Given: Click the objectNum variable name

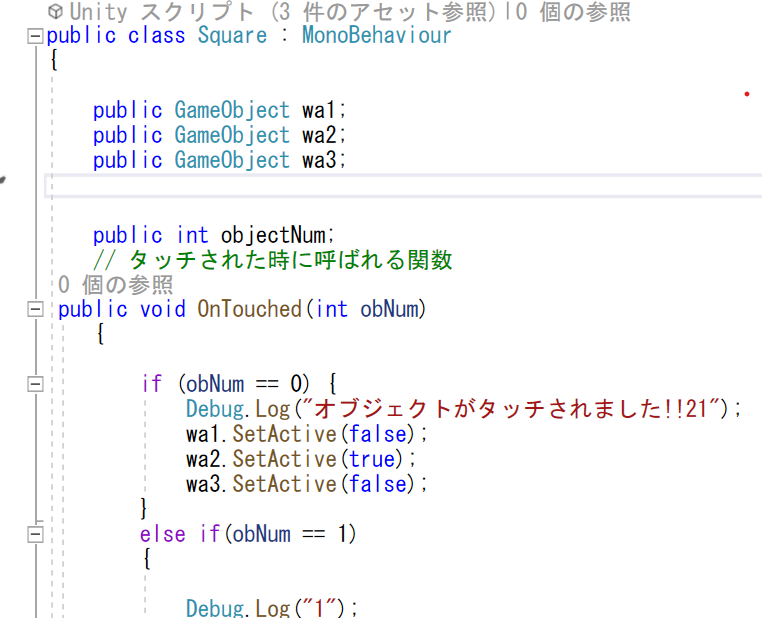Looking at the screenshot, I should (x=273, y=235).
